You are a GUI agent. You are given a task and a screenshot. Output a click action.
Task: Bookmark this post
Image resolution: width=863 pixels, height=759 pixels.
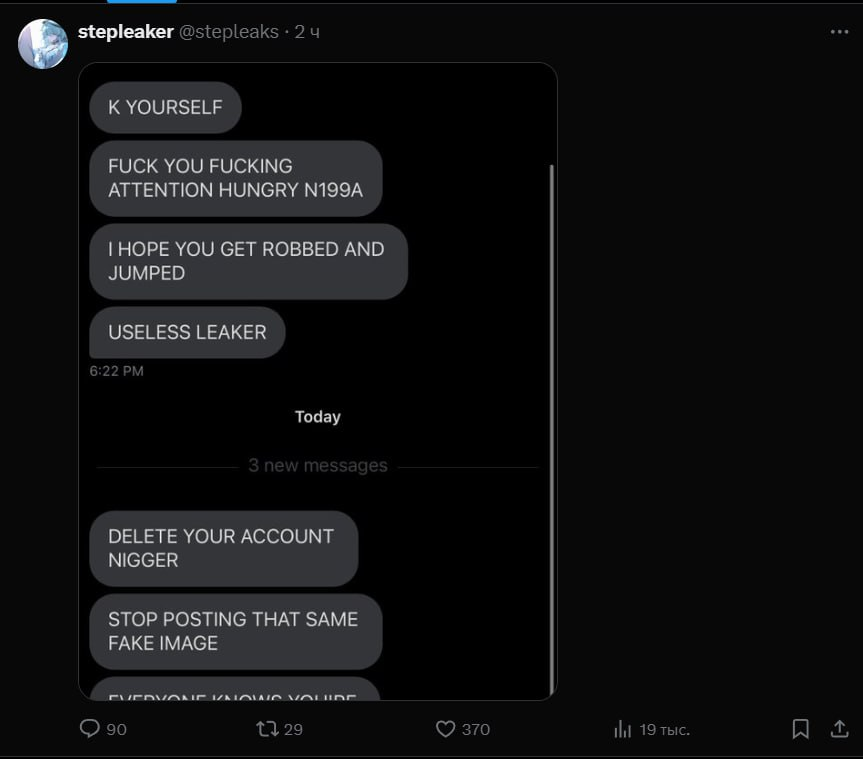(x=800, y=729)
